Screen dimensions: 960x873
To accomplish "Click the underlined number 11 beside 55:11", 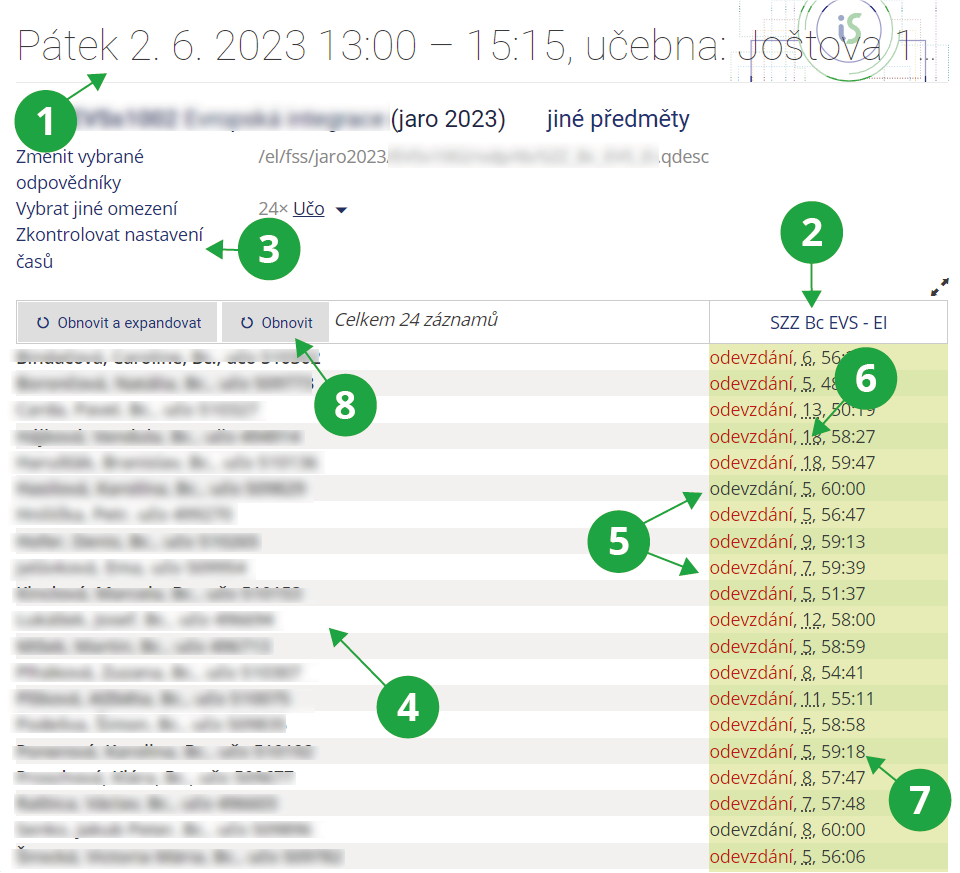I will coord(810,698).
